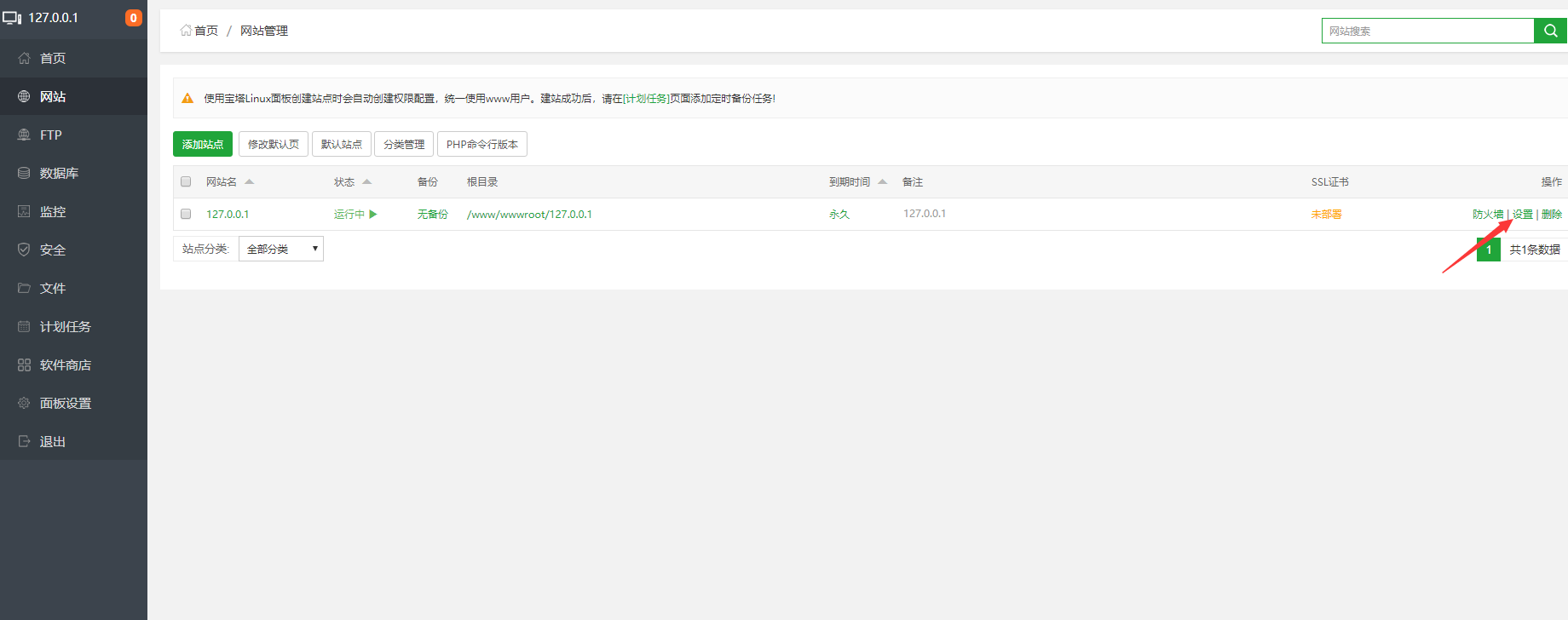Open the 防火墙 link for 127.0.0.1
This screenshot has height=620, width=1568.
pyautogui.click(x=1488, y=214)
